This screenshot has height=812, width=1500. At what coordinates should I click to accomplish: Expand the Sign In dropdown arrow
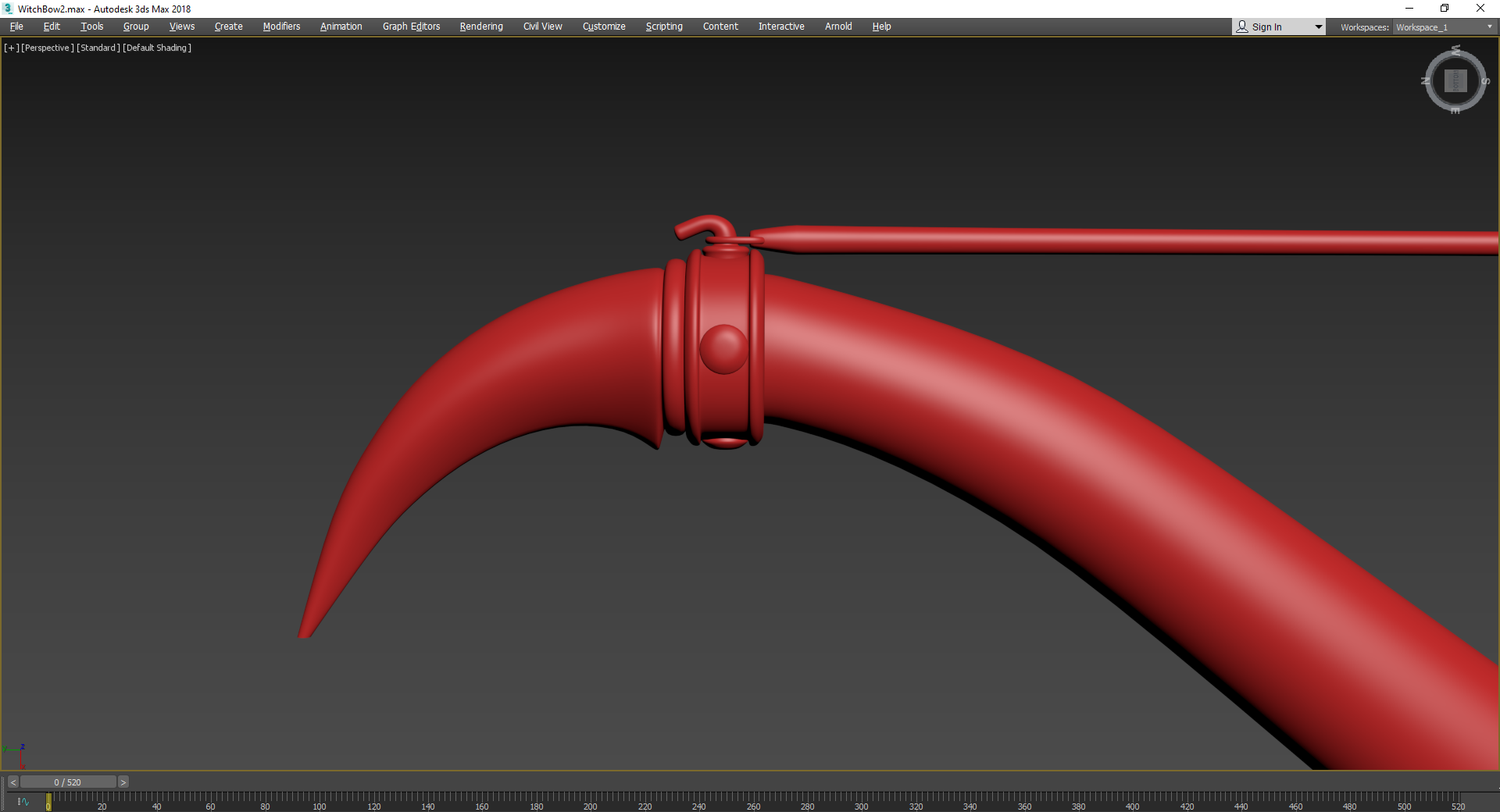click(1319, 27)
